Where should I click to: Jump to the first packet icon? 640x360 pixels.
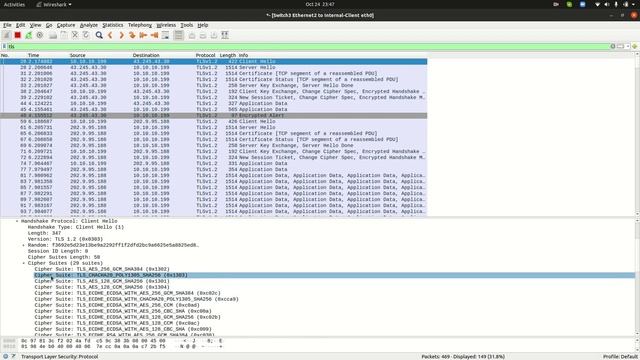143,36
